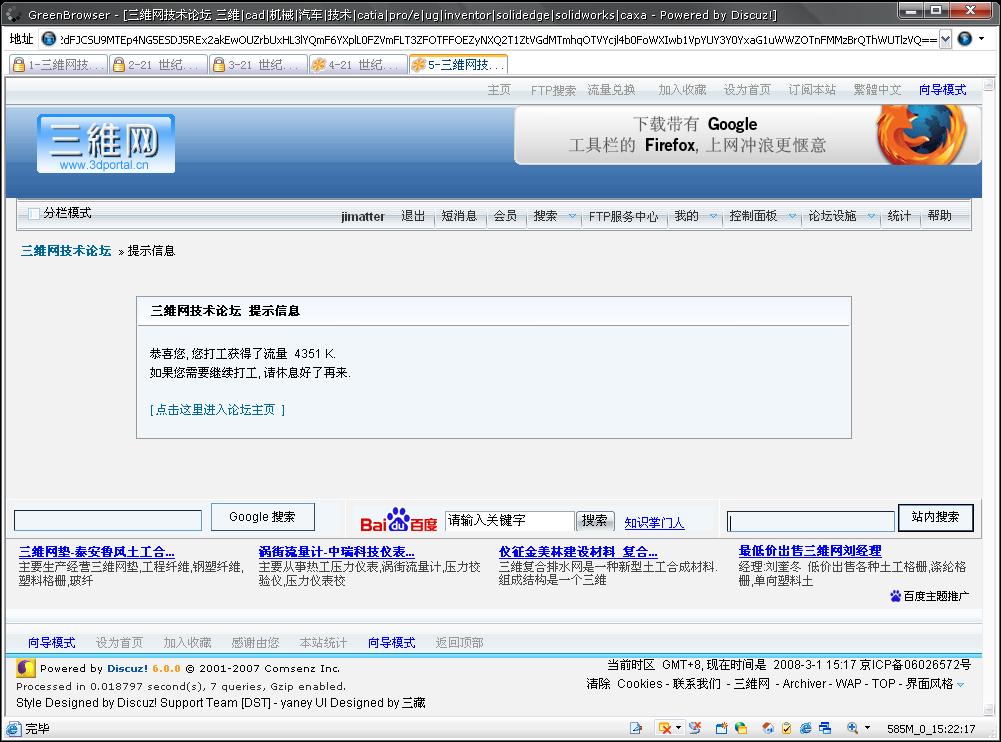
Task: Click the Discuz logo icon in footer
Action: pyautogui.click(x=25, y=668)
